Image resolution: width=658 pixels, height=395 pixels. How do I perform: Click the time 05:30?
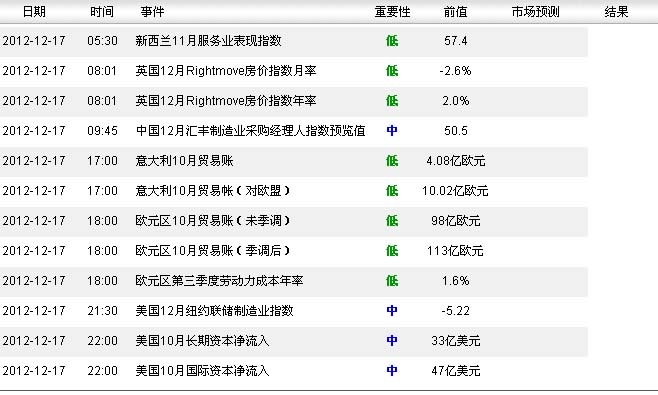click(x=102, y=41)
